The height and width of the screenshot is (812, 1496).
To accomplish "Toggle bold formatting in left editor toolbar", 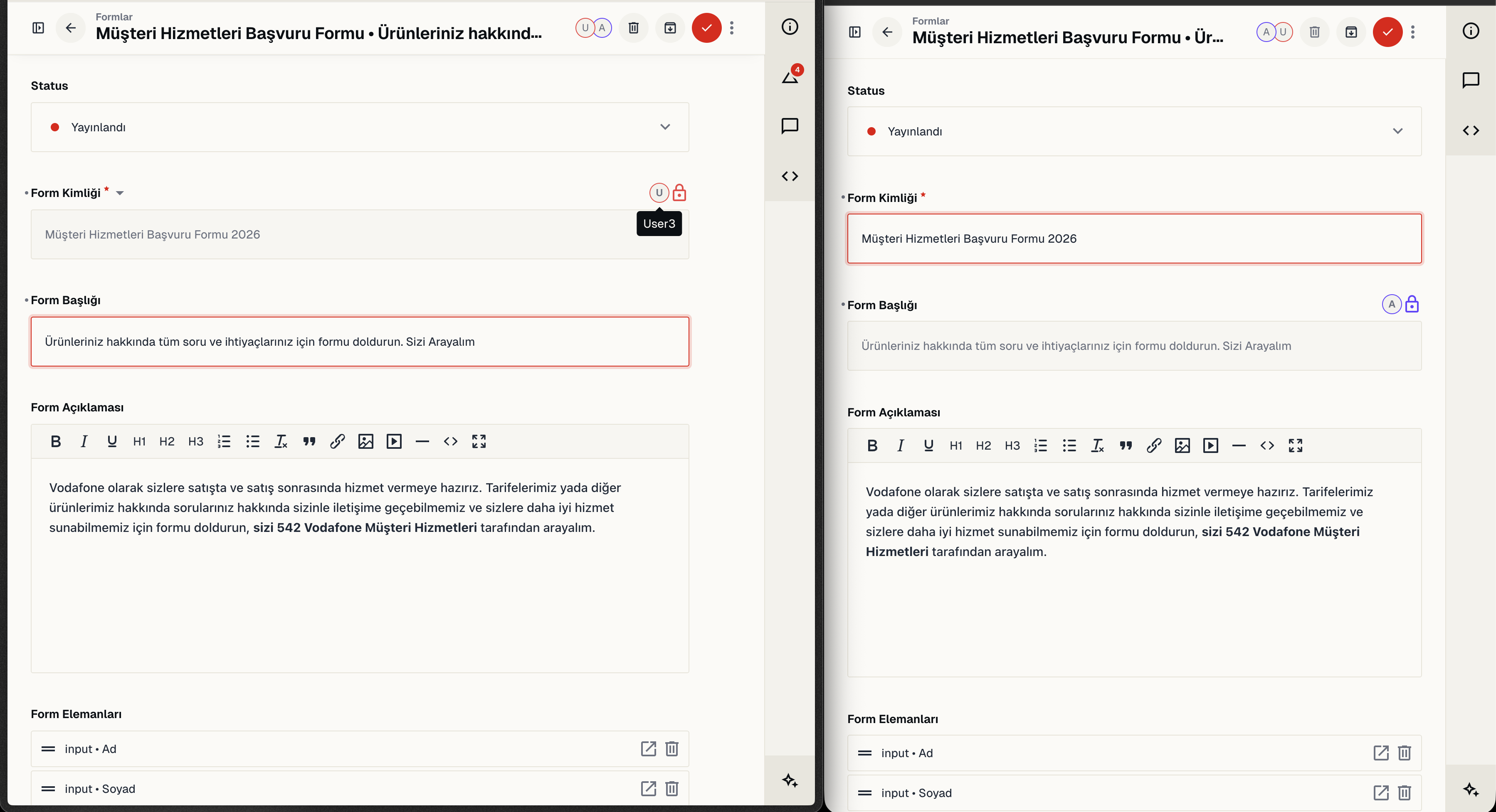I will click(x=55, y=441).
